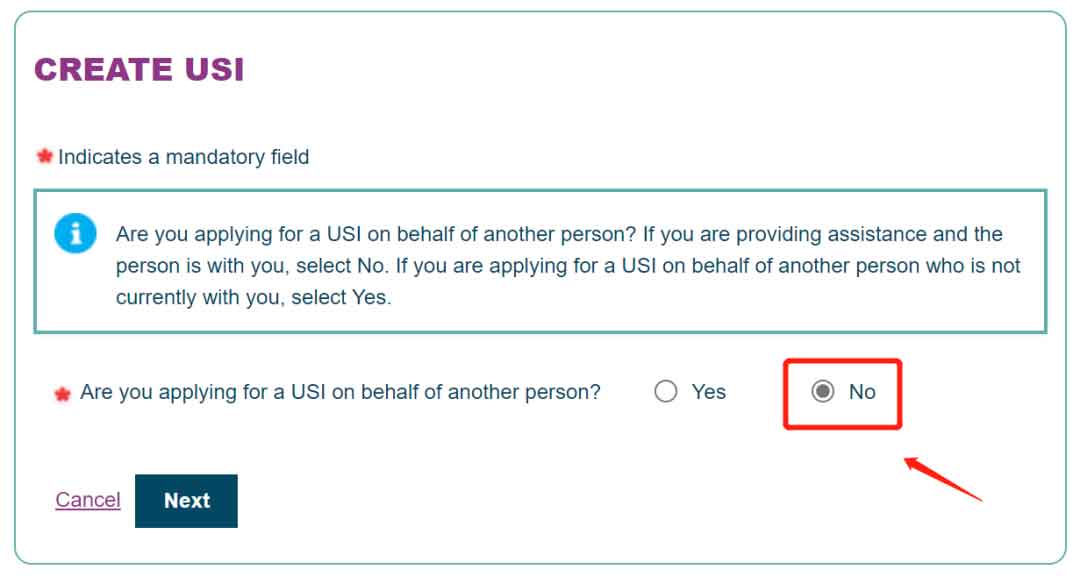The width and height of the screenshot is (1080, 584).
Task: Click the red highlight box around No
Action: pos(842,394)
